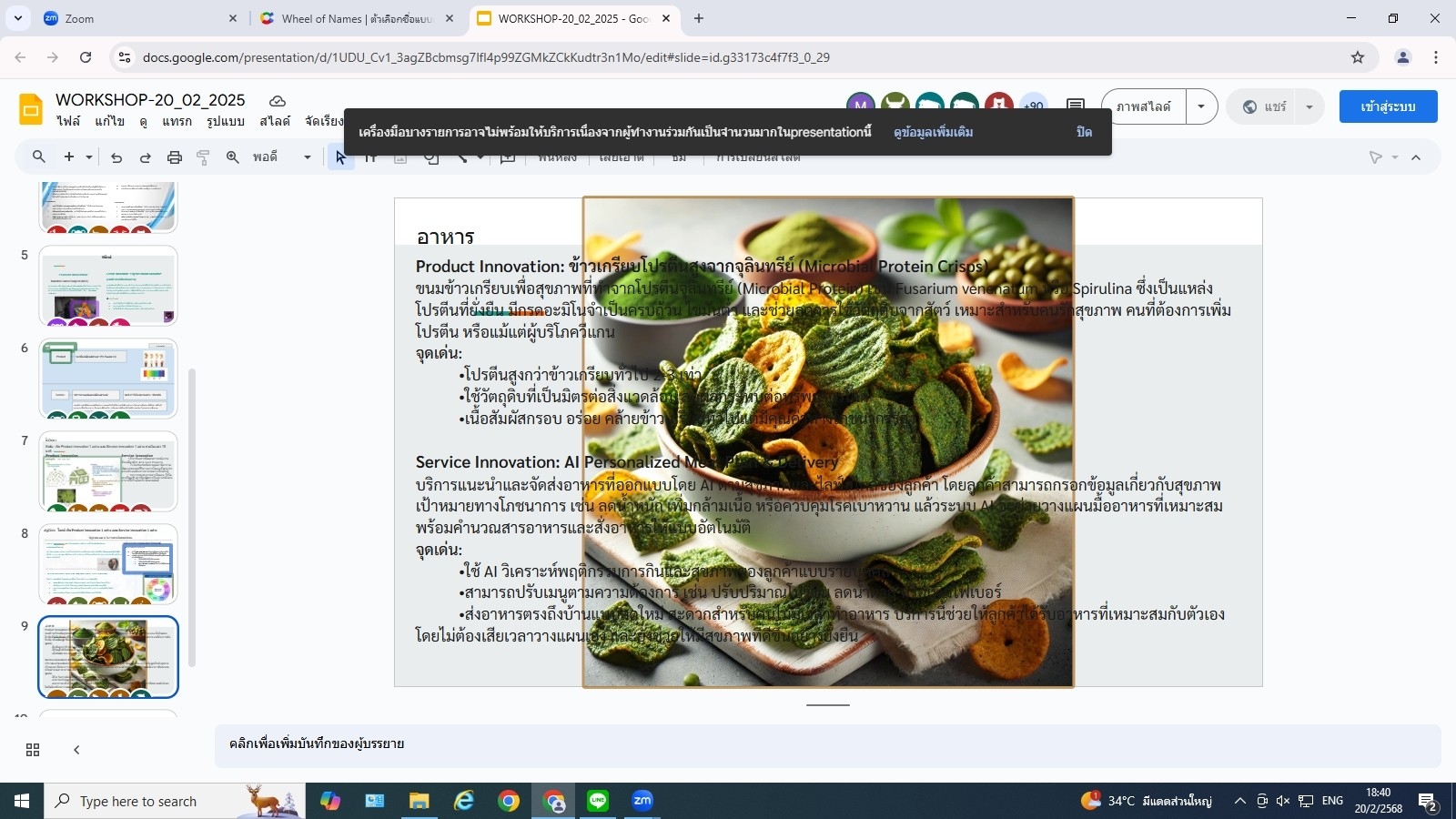Screen dimensions: 1456x819
Task: Collapse the slide filmstrip panel
Action: (x=76, y=750)
